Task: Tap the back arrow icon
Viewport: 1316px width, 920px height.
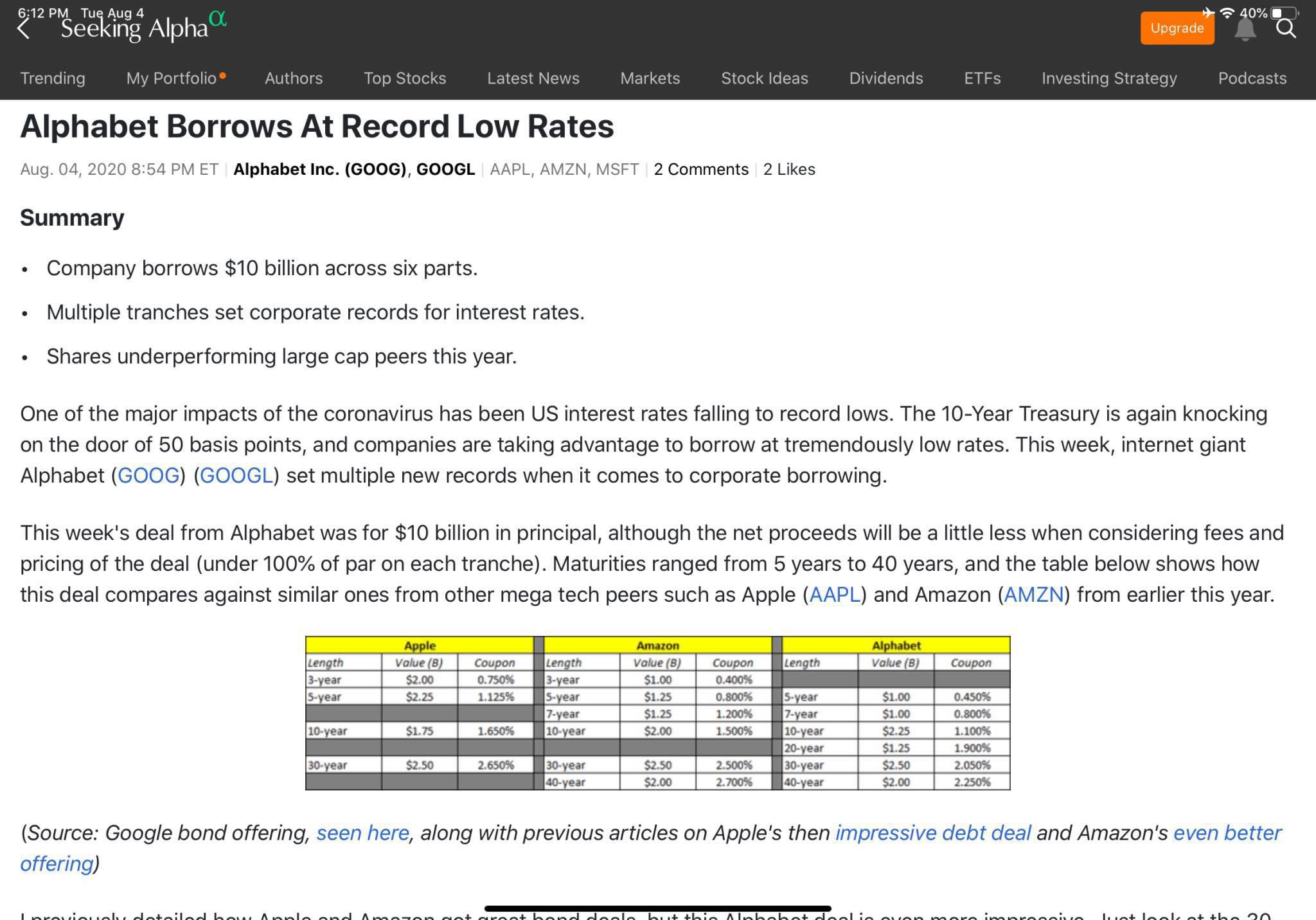Action: (24, 28)
